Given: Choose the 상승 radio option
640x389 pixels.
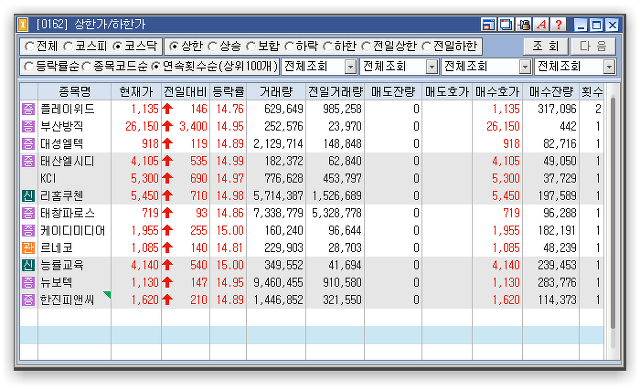Looking at the screenshot, I should (x=212, y=46).
